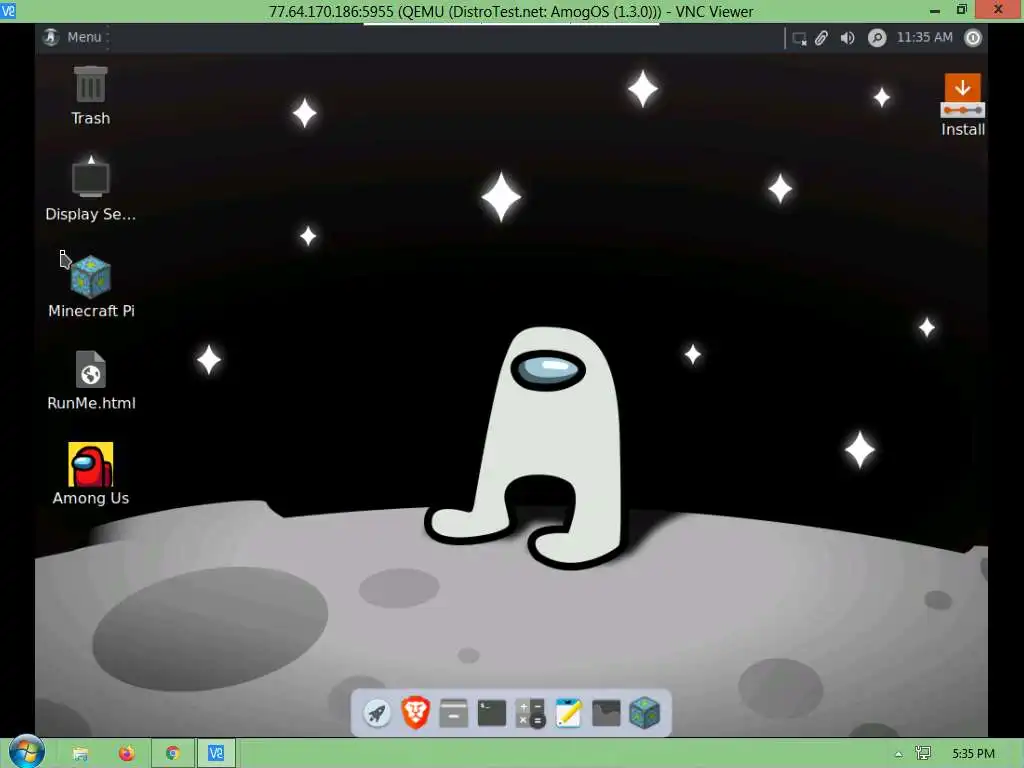This screenshot has height=768, width=1024.
Task: Open the system monitor dock icon
Action: [606, 712]
